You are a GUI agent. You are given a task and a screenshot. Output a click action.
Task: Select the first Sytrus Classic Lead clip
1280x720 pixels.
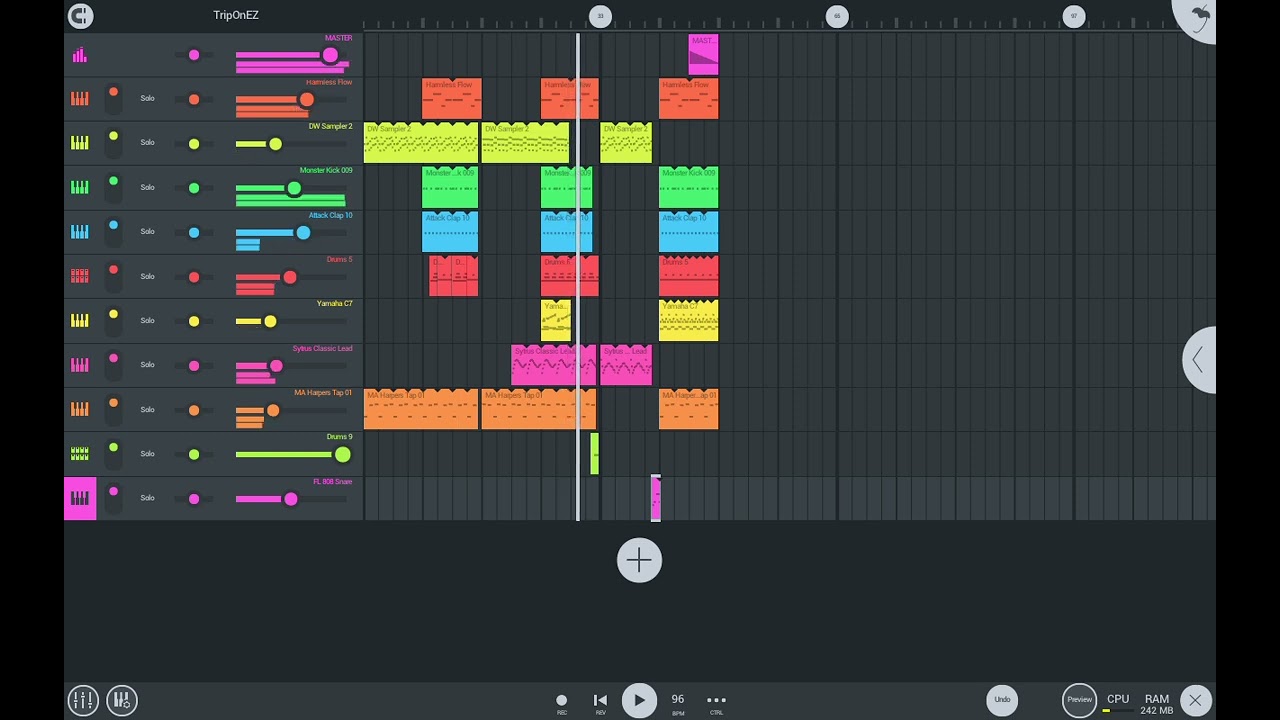pos(553,365)
